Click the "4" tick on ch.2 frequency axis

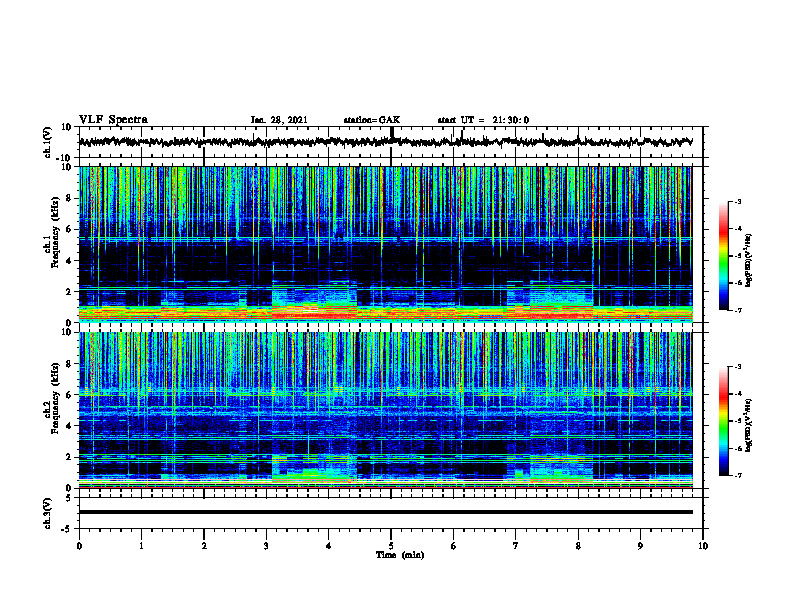[x=69, y=426]
